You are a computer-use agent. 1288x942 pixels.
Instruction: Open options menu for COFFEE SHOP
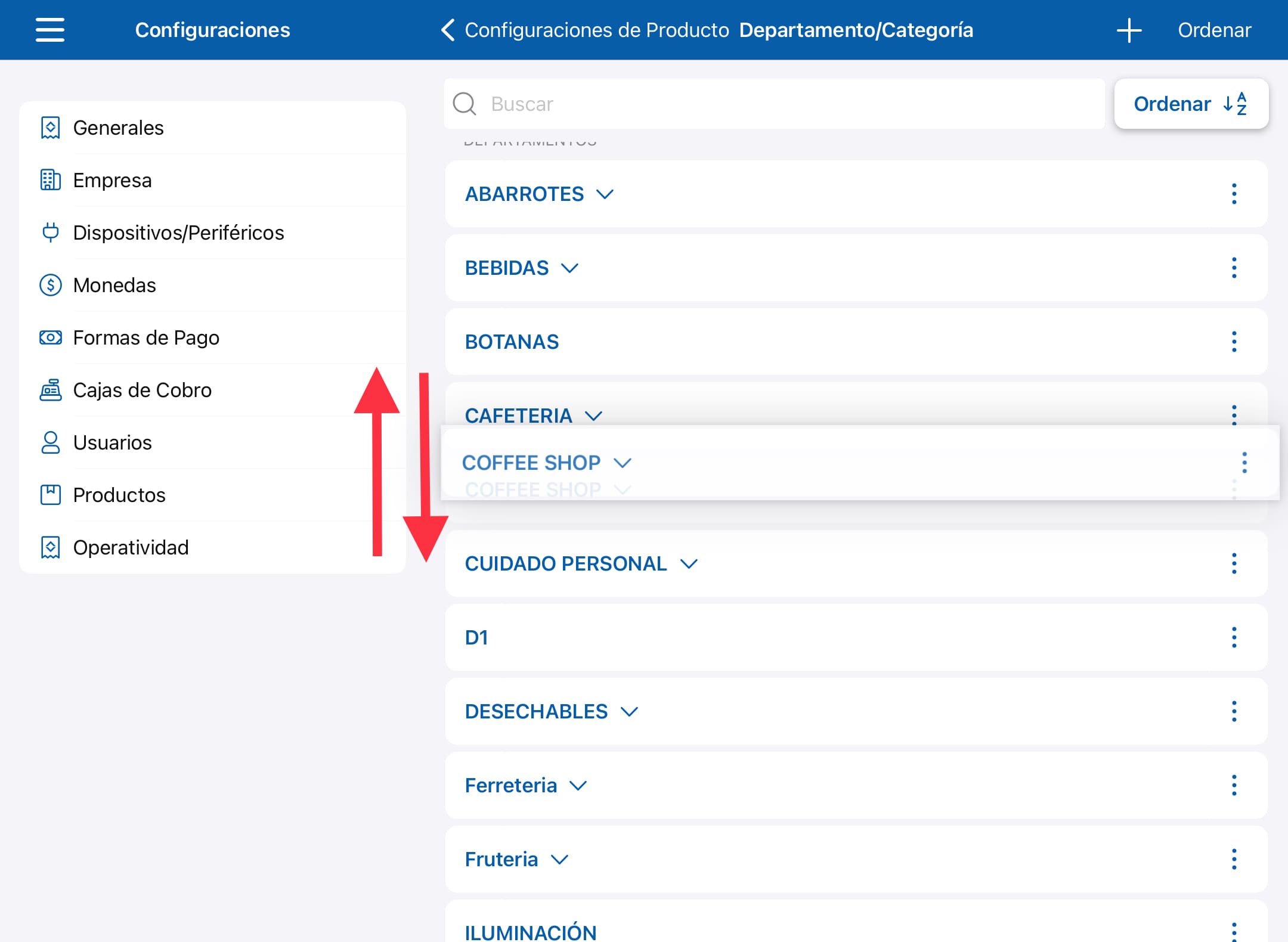click(x=1244, y=463)
